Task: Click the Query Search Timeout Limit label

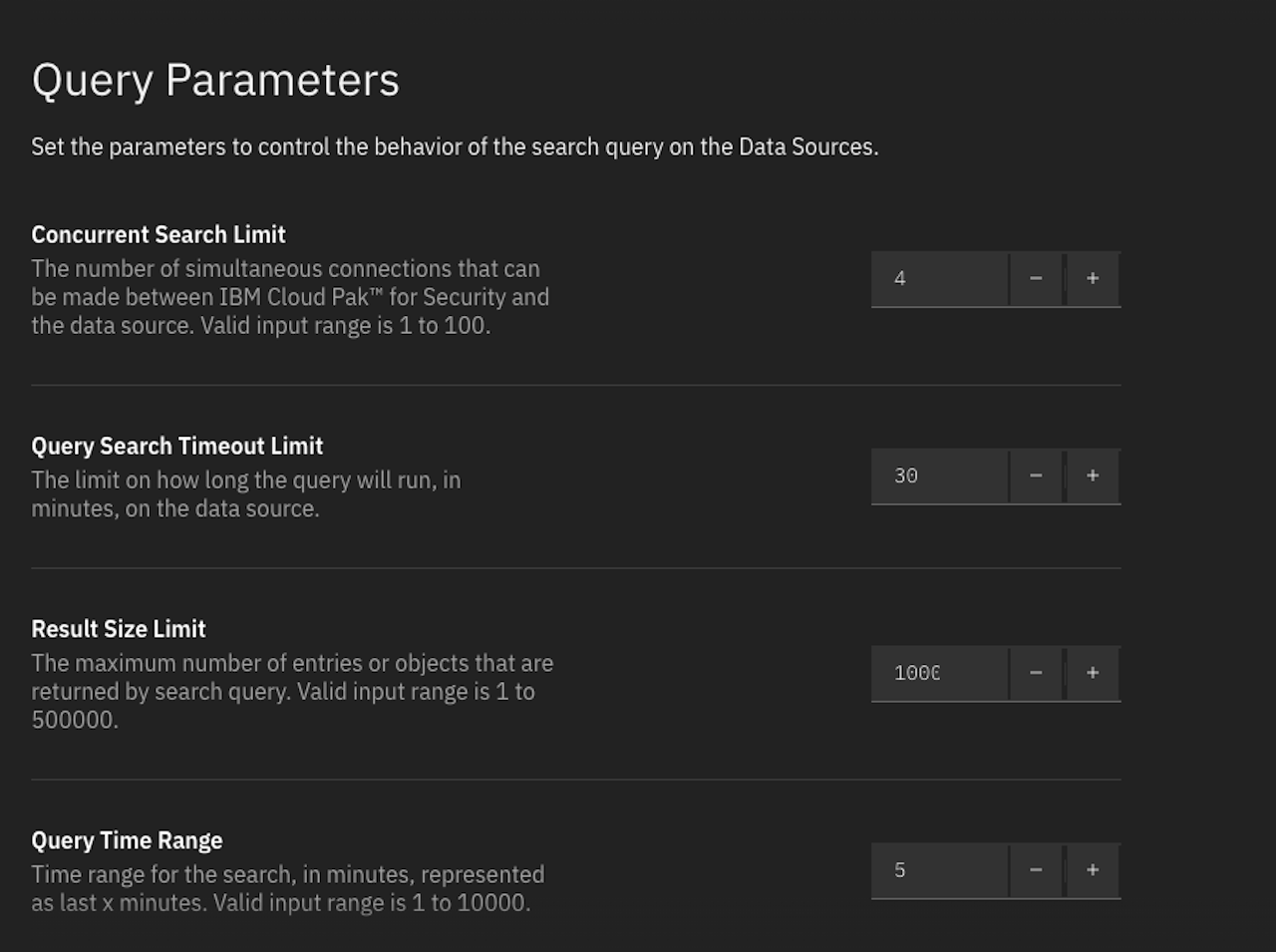Action: click(x=177, y=447)
